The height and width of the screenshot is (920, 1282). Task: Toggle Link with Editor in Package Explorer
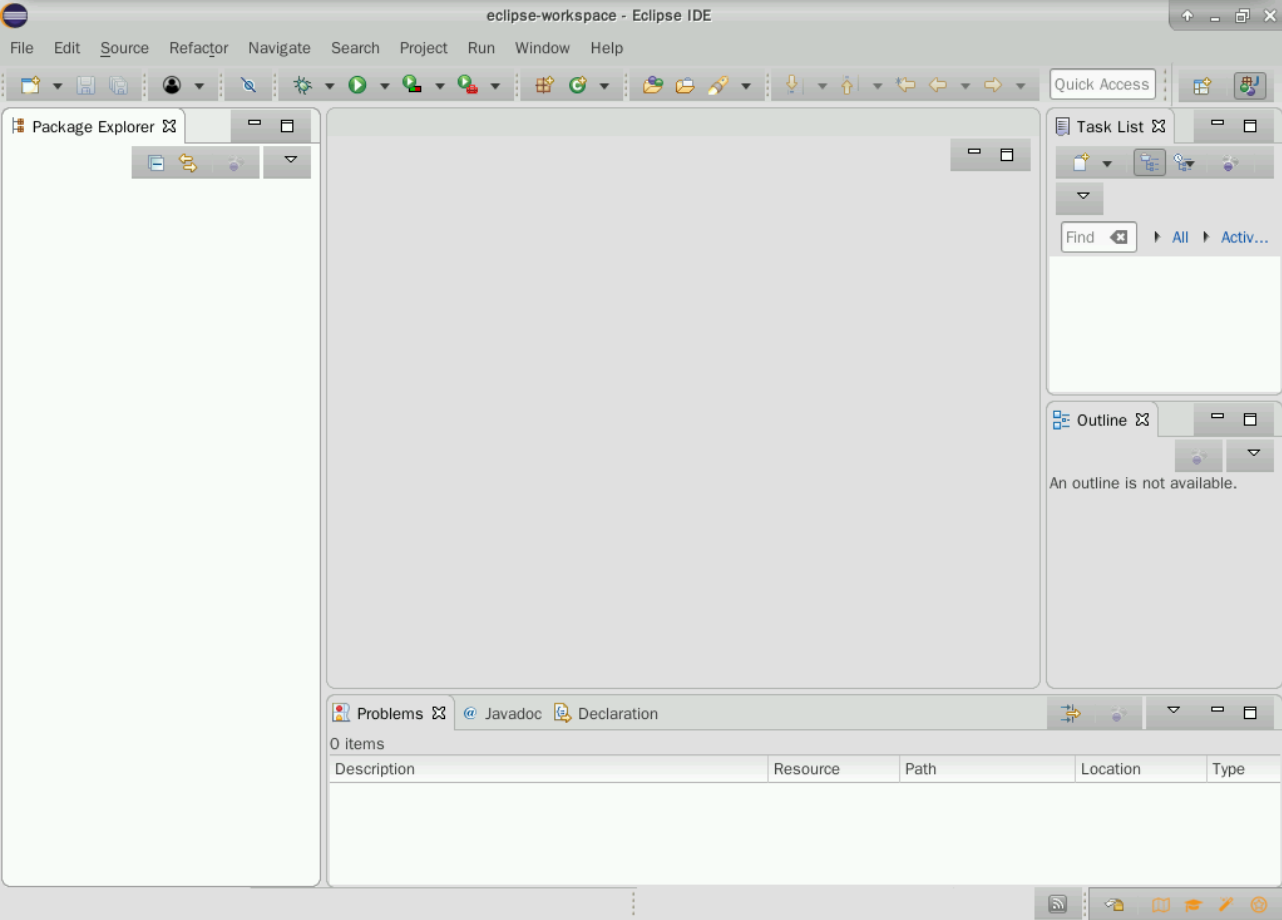click(188, 163)
